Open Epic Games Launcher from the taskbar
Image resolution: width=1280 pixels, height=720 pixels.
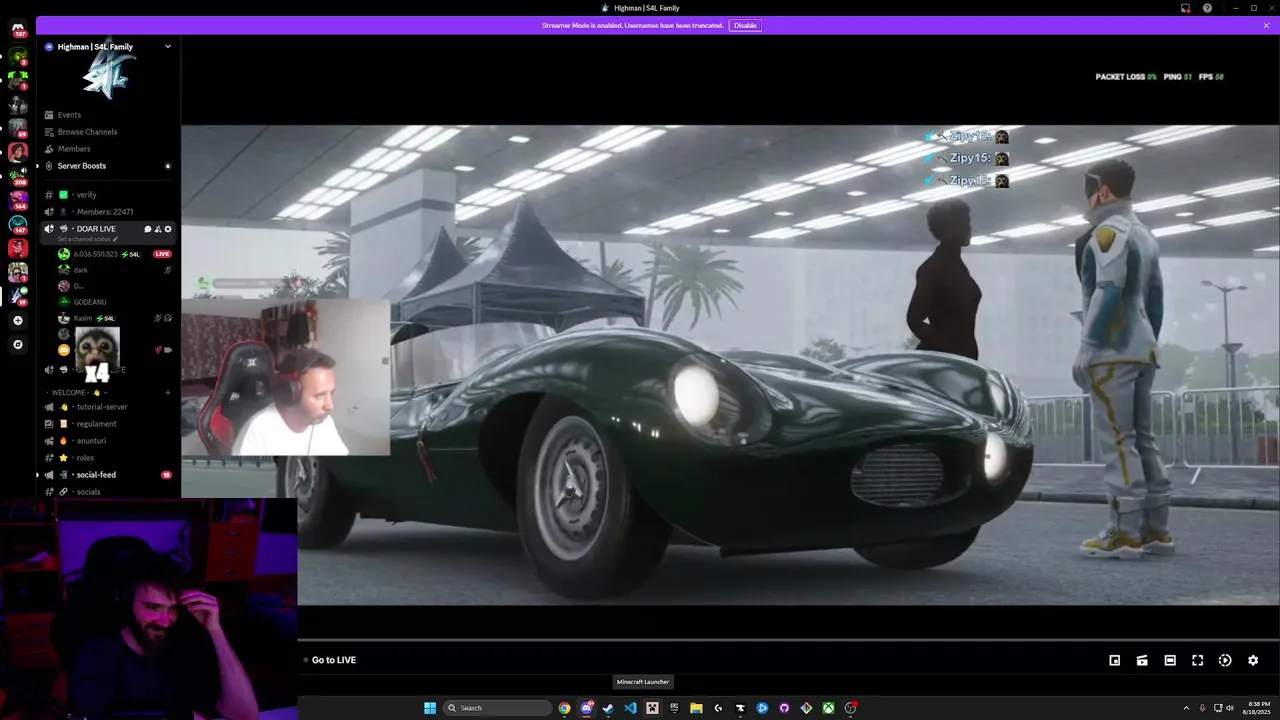pyautogui.click(x=674, y=708)
